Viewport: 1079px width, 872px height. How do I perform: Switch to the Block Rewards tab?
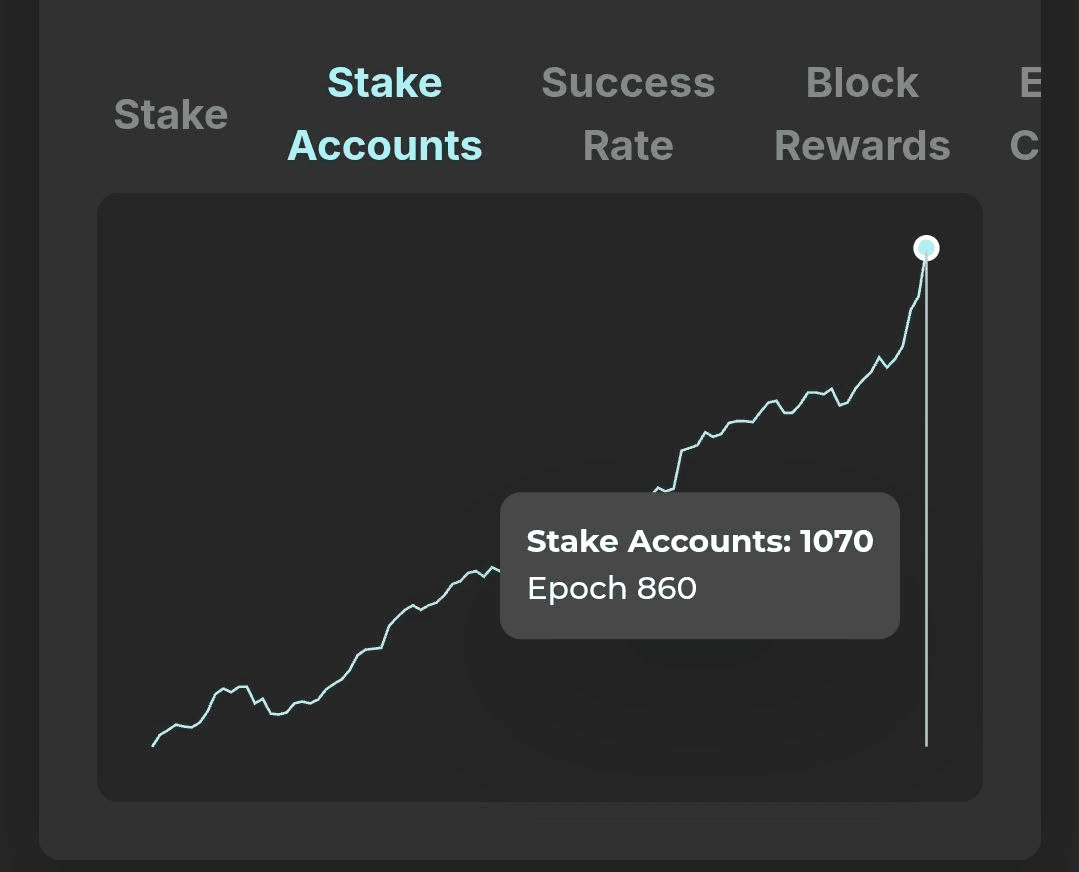(x=862, y=114)
